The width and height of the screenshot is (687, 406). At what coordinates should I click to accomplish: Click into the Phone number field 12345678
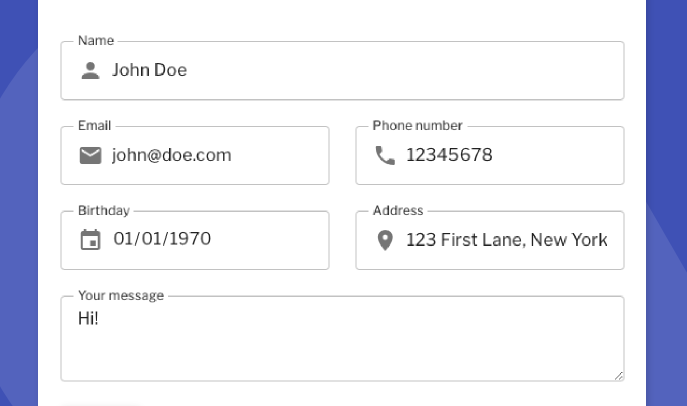point(500,155)
